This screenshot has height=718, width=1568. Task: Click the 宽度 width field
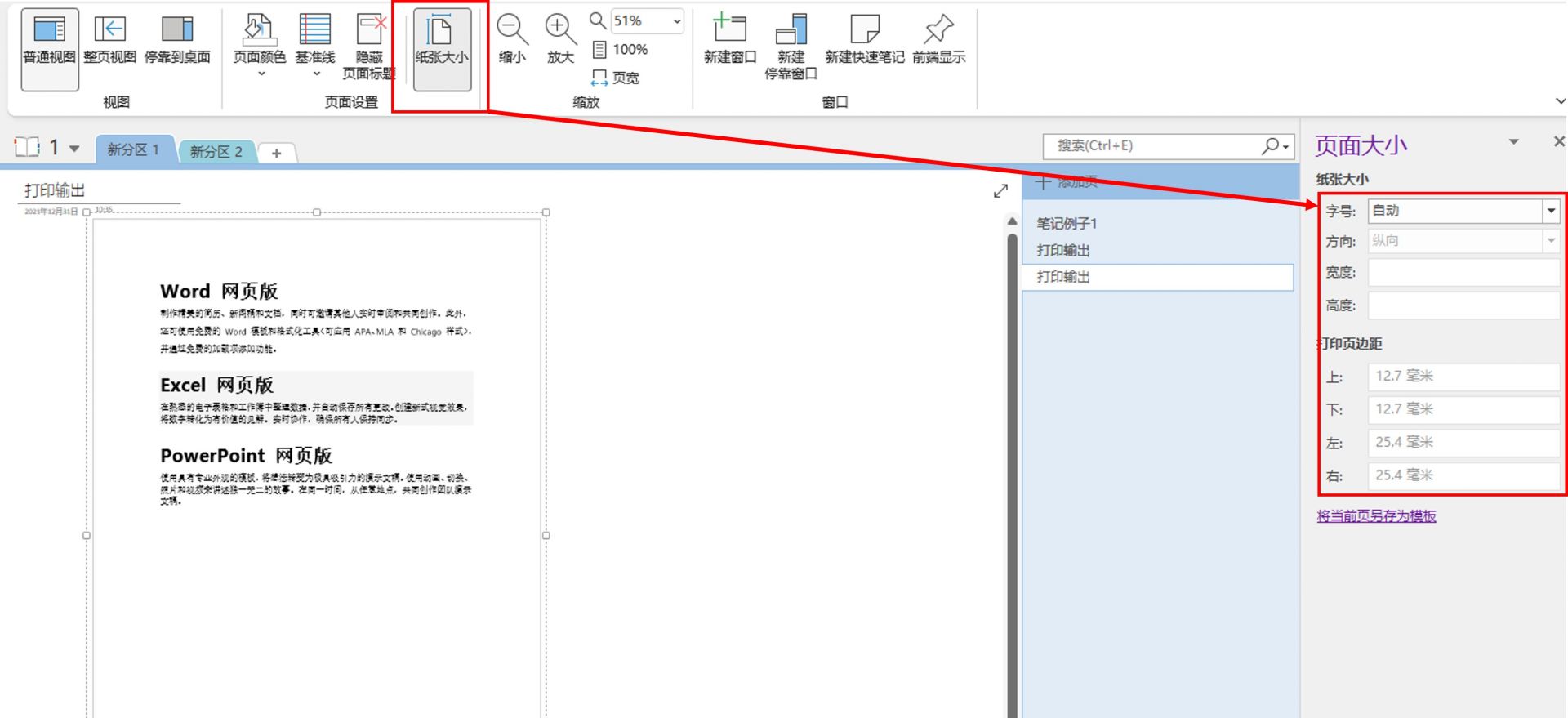pyautogui.click(x=1463, y=273)
